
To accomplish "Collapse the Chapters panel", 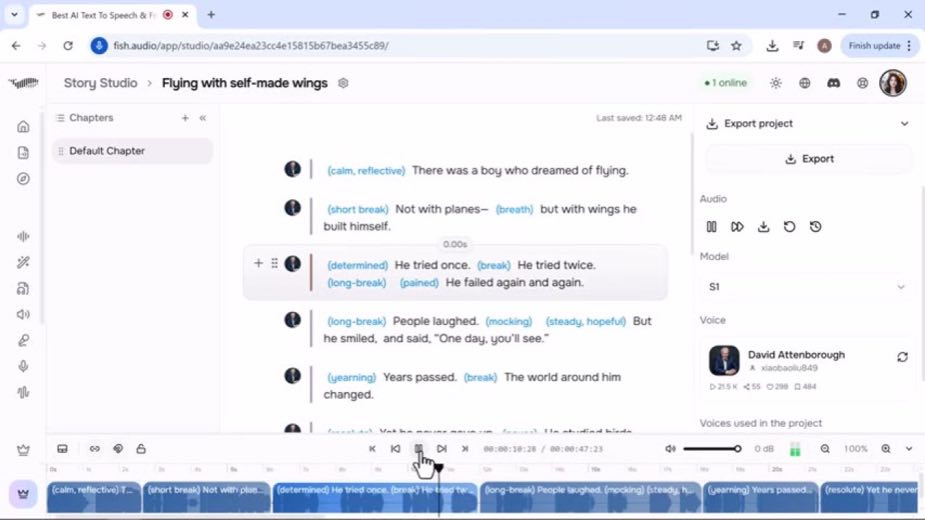I will (x=203, y=118).
